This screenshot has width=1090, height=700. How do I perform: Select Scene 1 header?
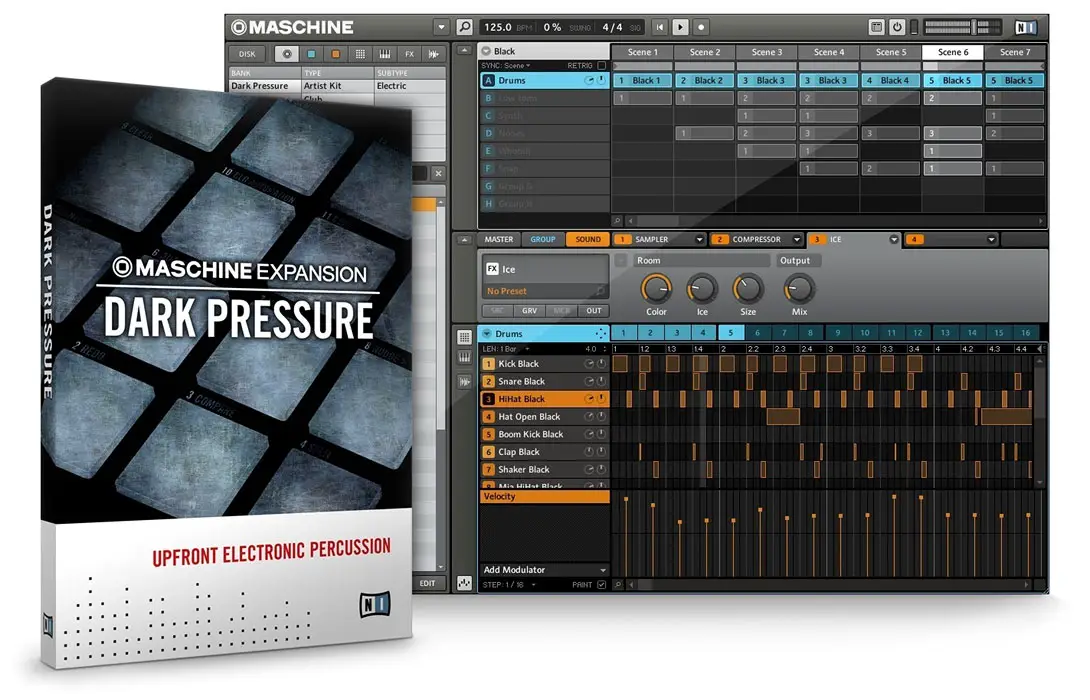click(x=642, y=52)
